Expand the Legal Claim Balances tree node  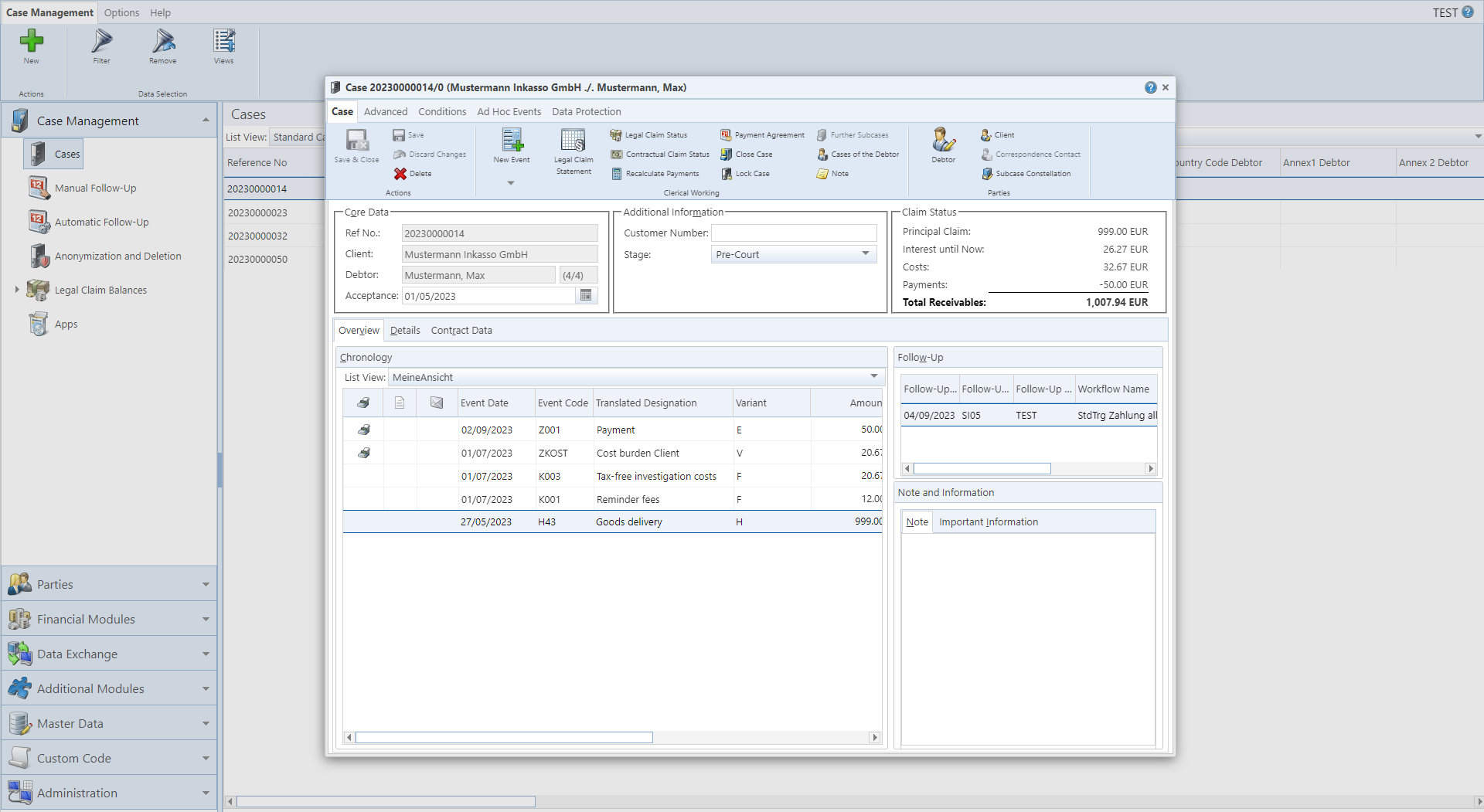click(17, 290)
